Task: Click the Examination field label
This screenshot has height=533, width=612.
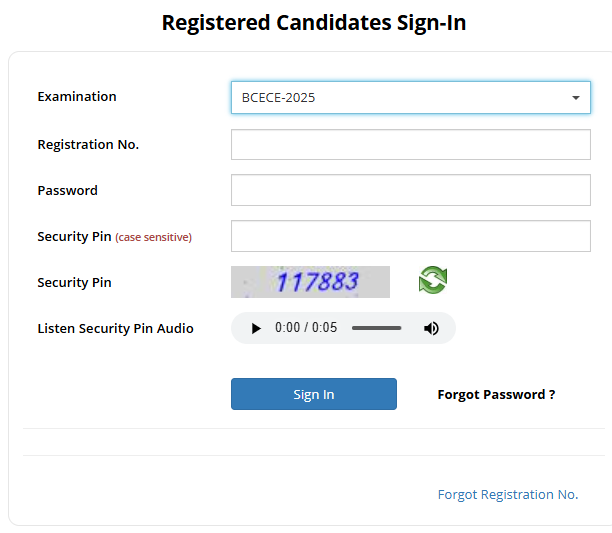Action: [x=77, y=96]
